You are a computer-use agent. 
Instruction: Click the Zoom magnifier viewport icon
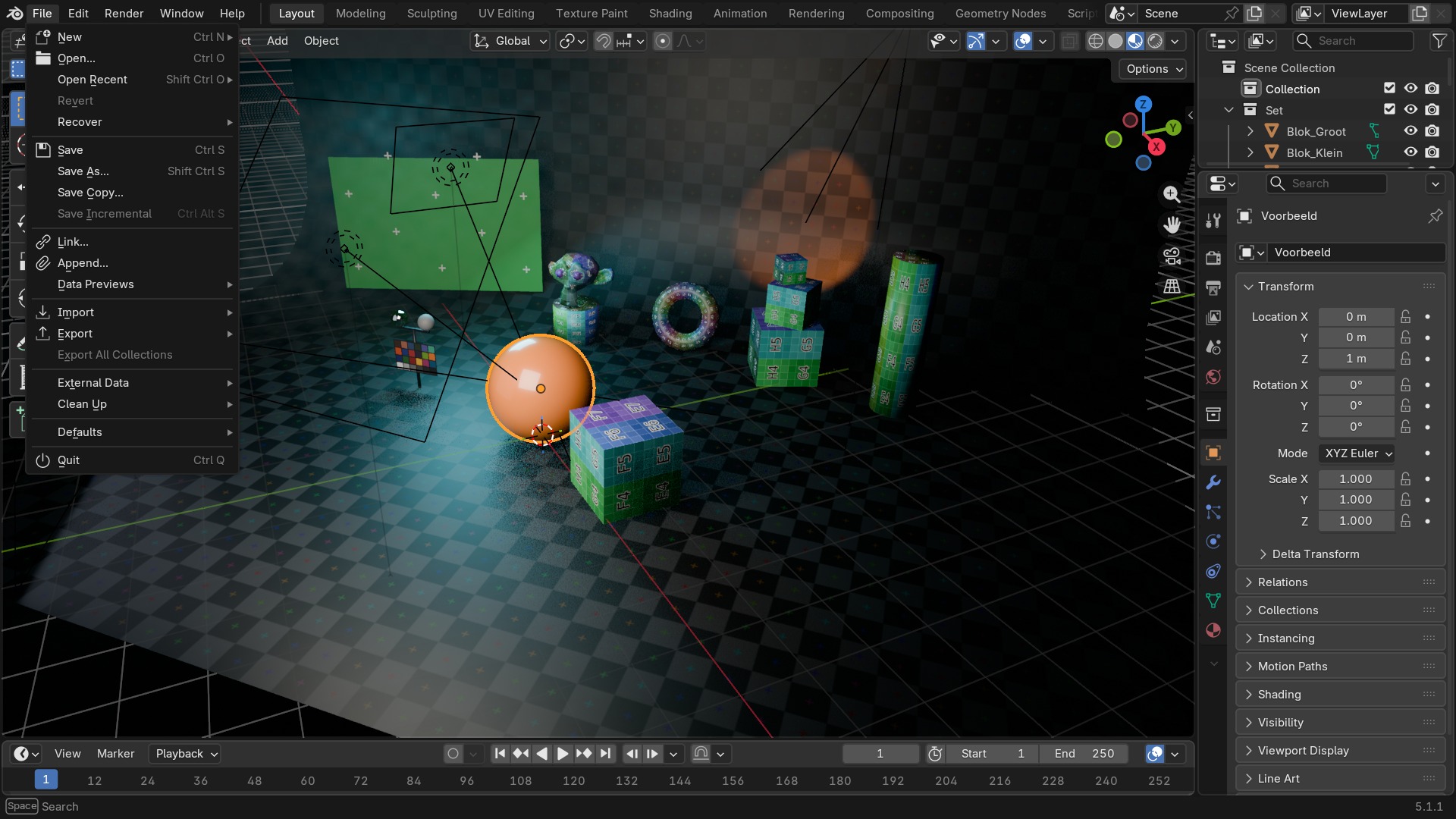click(1172, 194)
